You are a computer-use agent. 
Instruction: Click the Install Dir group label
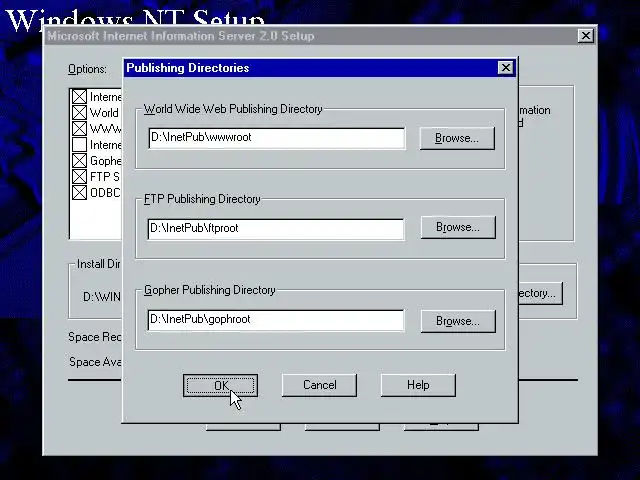click(x=98, y=264)
